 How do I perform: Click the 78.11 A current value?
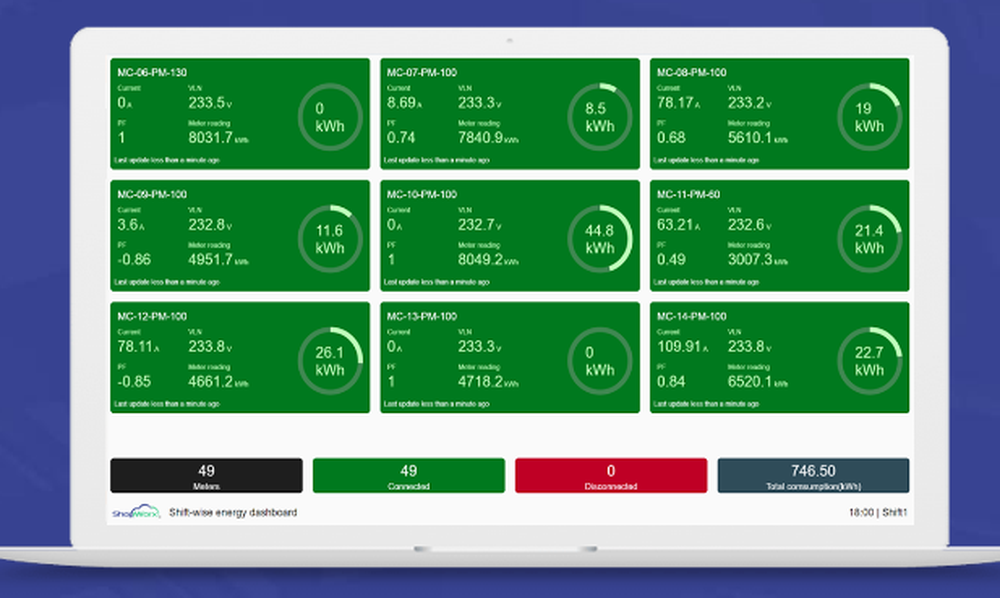click(x=138, y=346)
